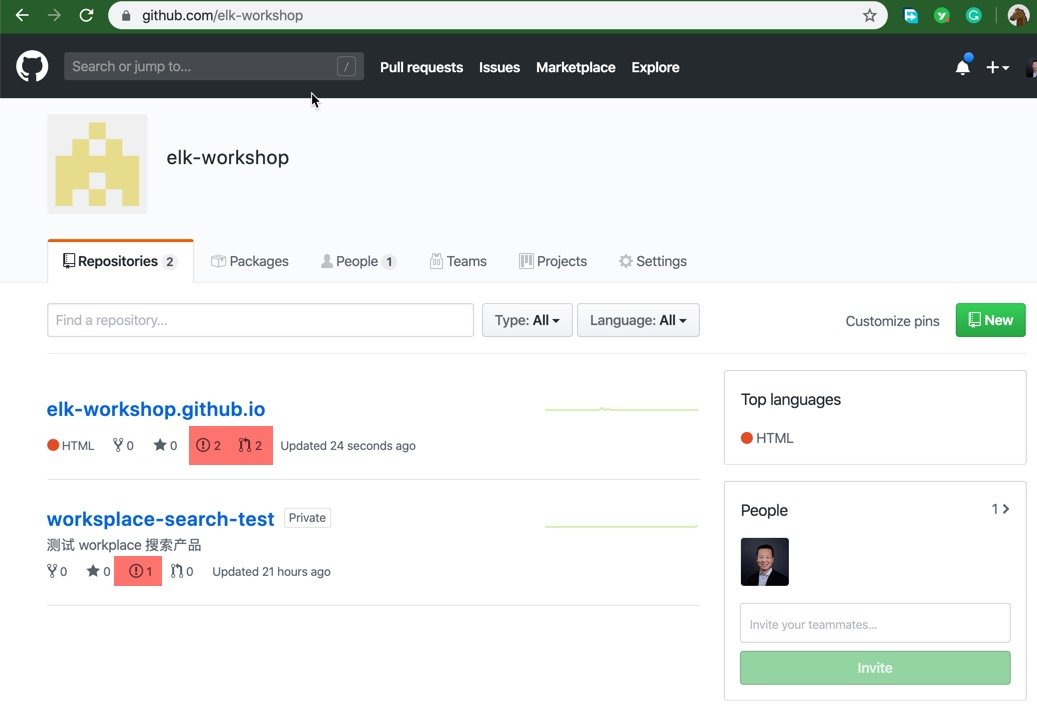Switch to the Packages tab
This screenshot has height=712, width=1037.
point(250,261)
